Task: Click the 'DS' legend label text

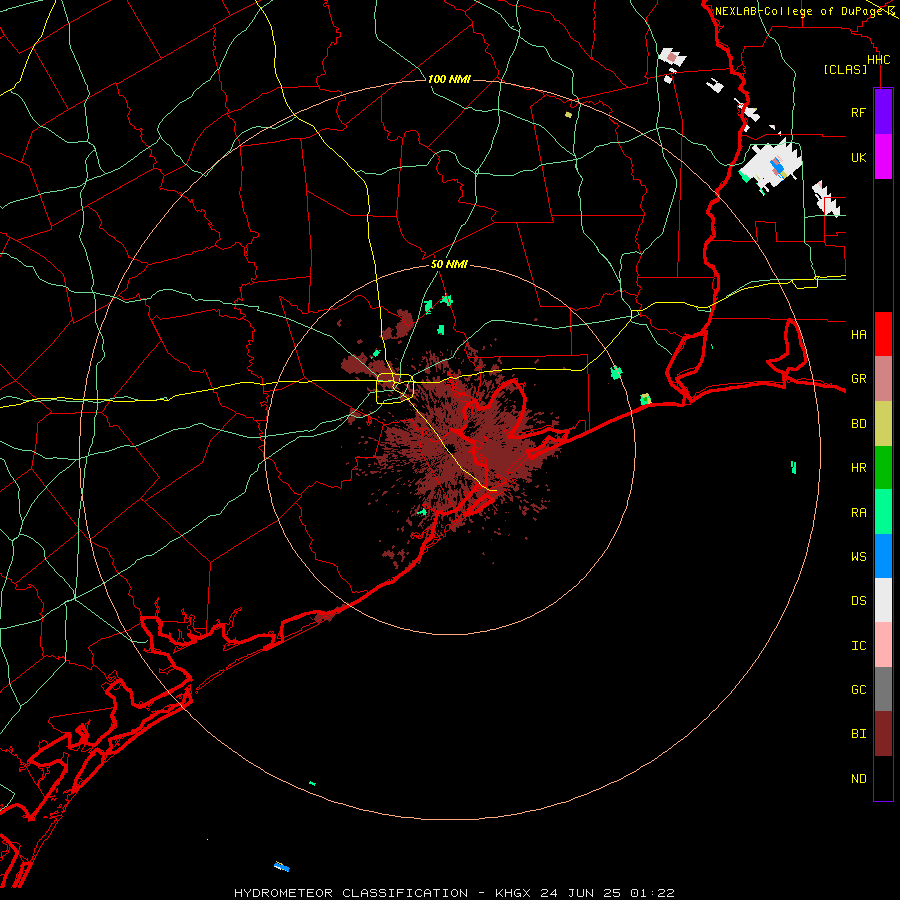Action: 858,601
